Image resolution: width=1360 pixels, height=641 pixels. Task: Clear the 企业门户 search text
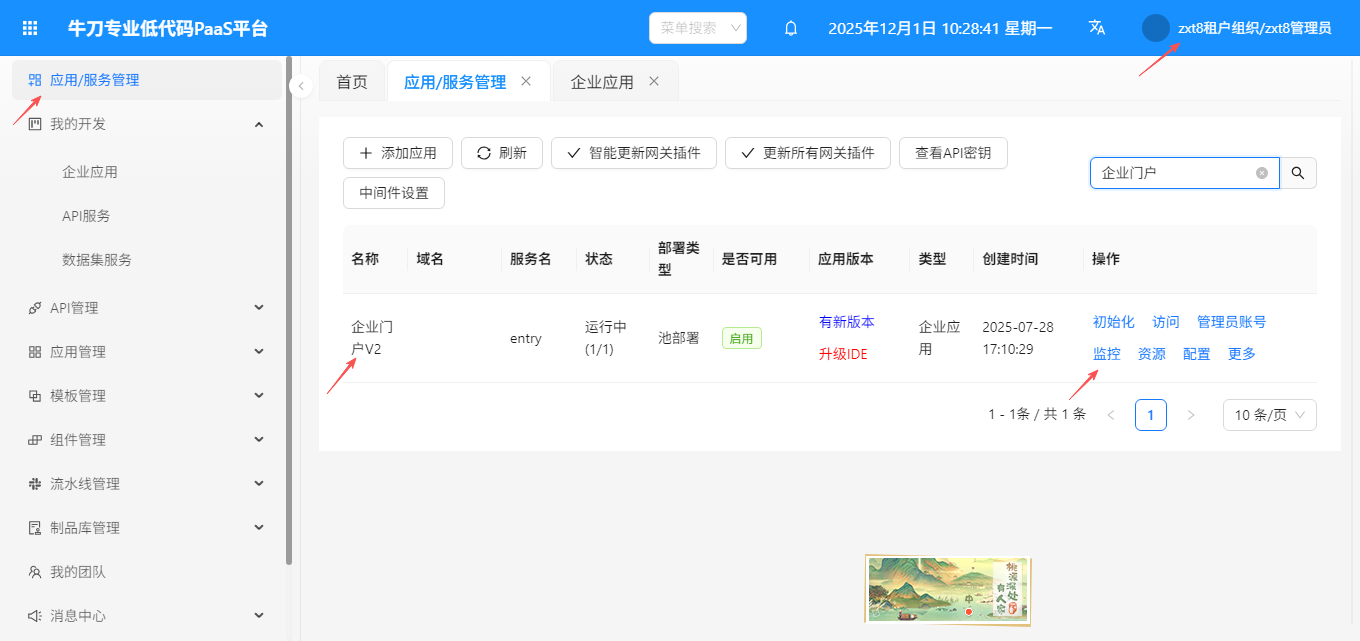(1262, 173)
